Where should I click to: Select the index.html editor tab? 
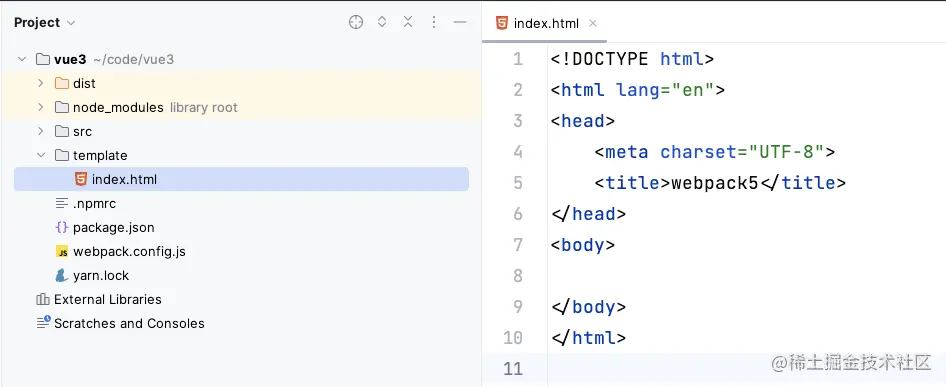(x=538, y=24)
